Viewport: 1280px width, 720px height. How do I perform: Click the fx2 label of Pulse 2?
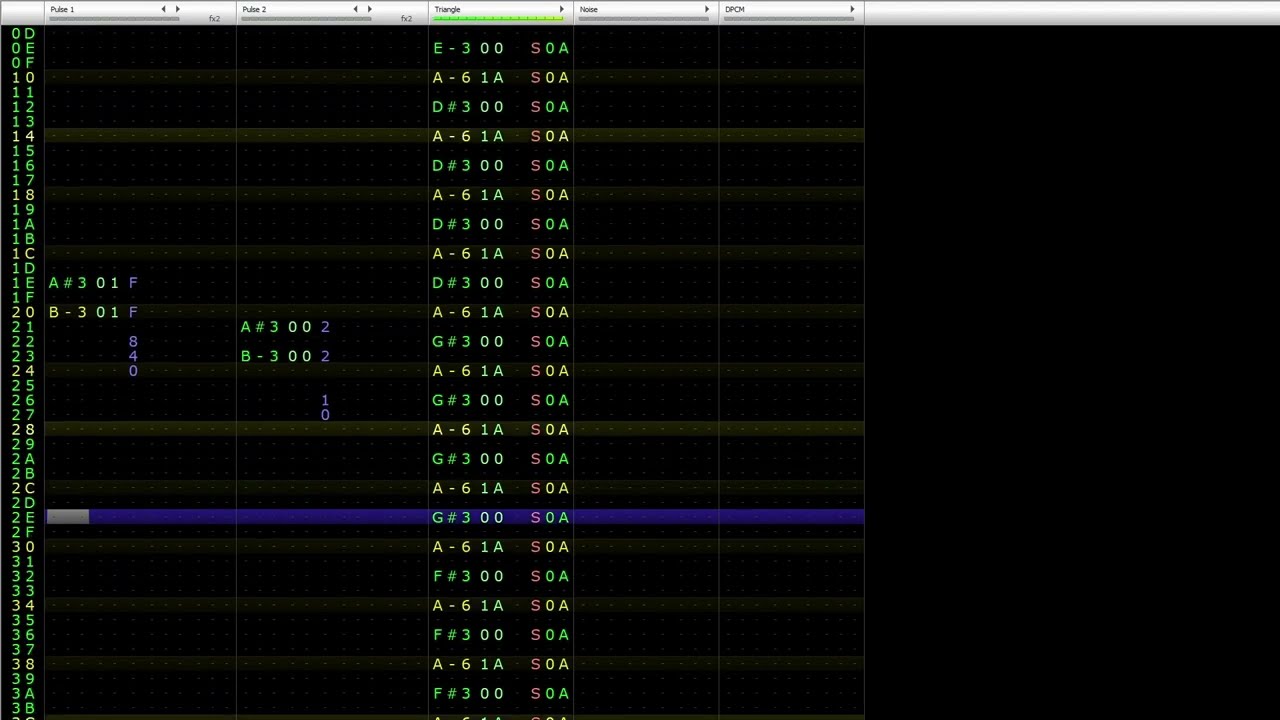tap(406, 18)
